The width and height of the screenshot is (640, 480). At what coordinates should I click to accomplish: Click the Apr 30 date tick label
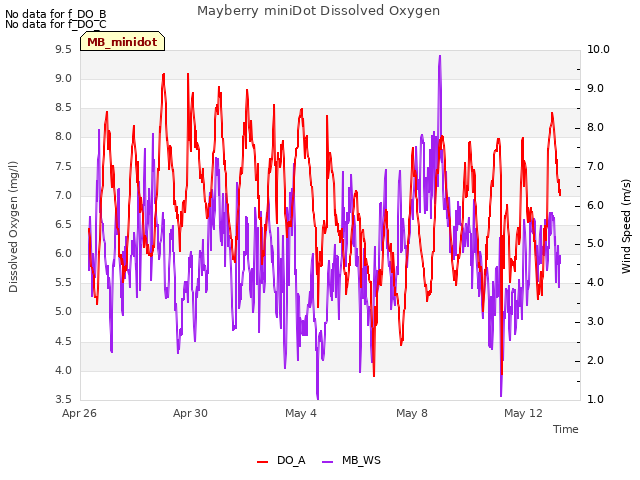click(190, 413)
